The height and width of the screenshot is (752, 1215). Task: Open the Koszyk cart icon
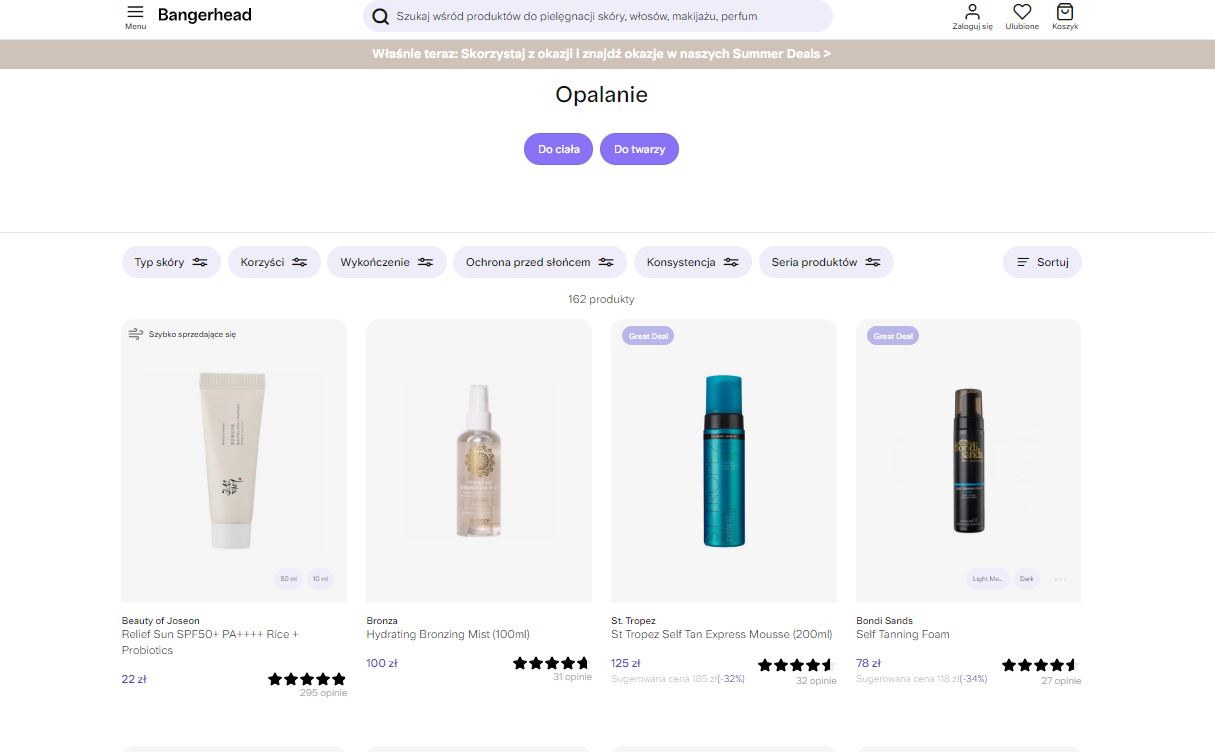[x=1065, y=12]
